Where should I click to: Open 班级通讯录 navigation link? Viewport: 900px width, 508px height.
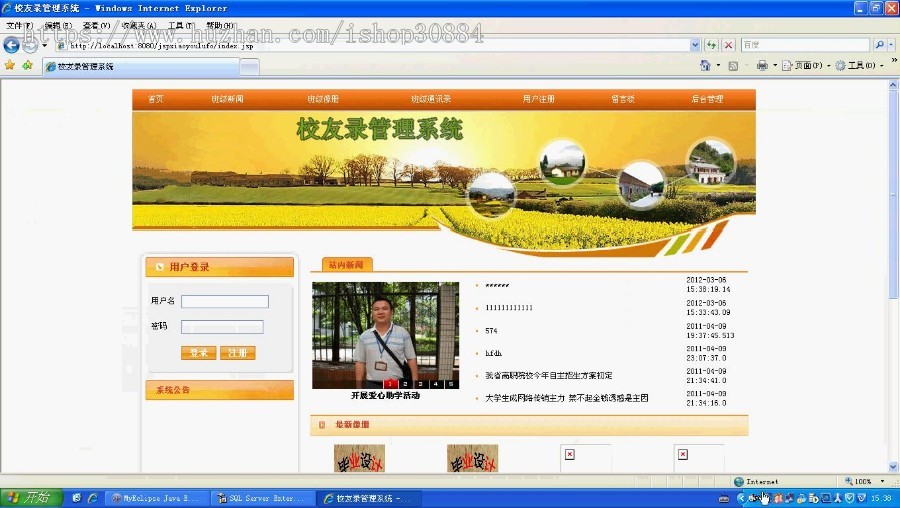pos(431,99)
